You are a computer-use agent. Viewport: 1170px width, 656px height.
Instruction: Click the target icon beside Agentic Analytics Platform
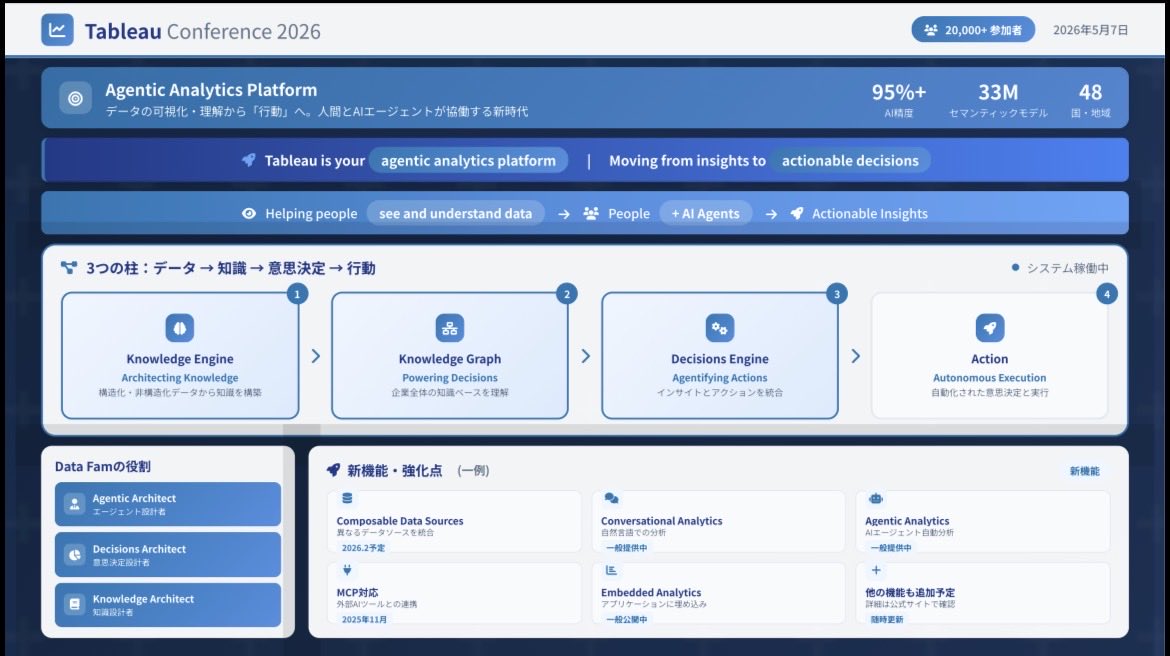75,98
